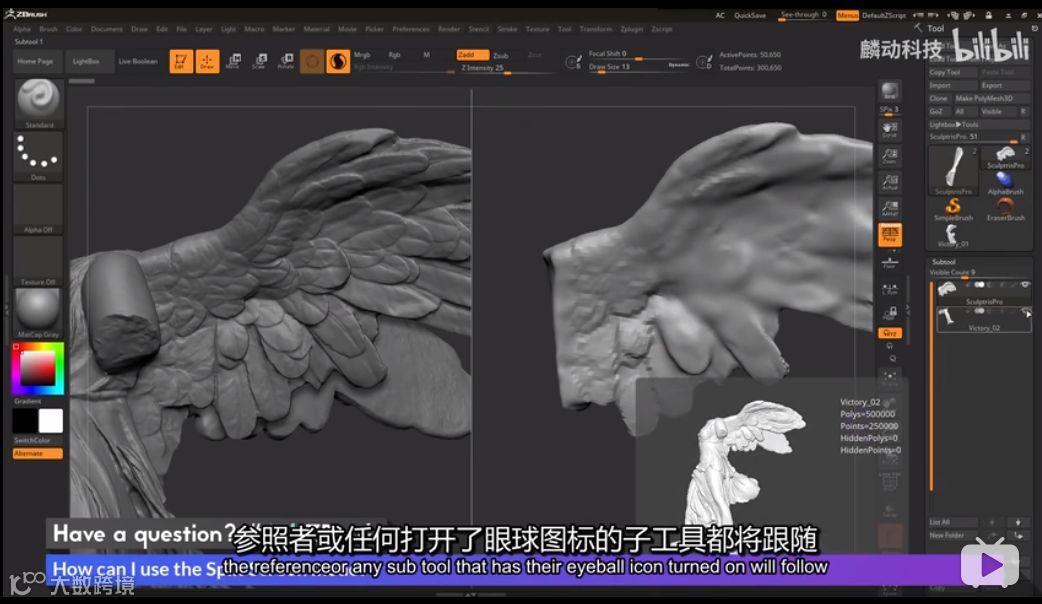Select the Scale transform icon
The image size is (1042, 604).
[x=259, y=61]
